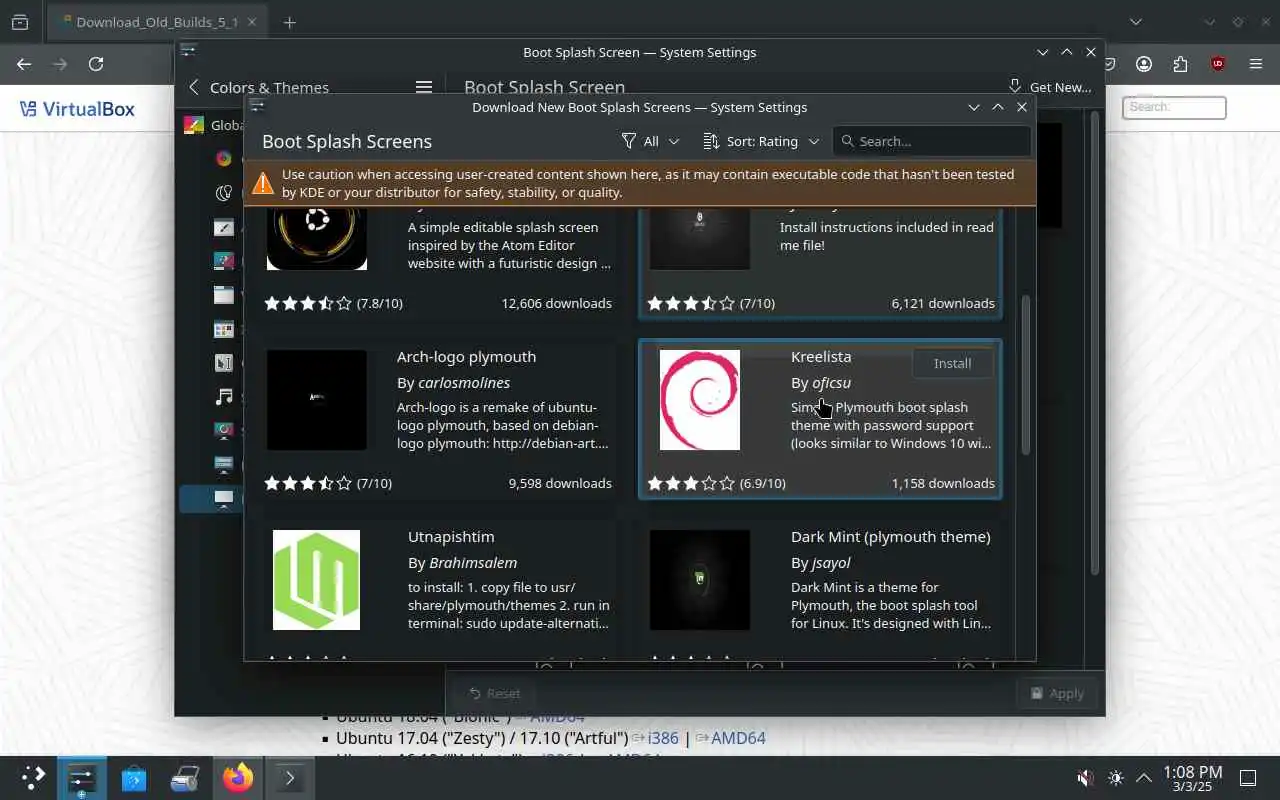1280x800 pixels.
Task: Select Night Light bulb sidebar icon
Action: (x=224, y=193)
